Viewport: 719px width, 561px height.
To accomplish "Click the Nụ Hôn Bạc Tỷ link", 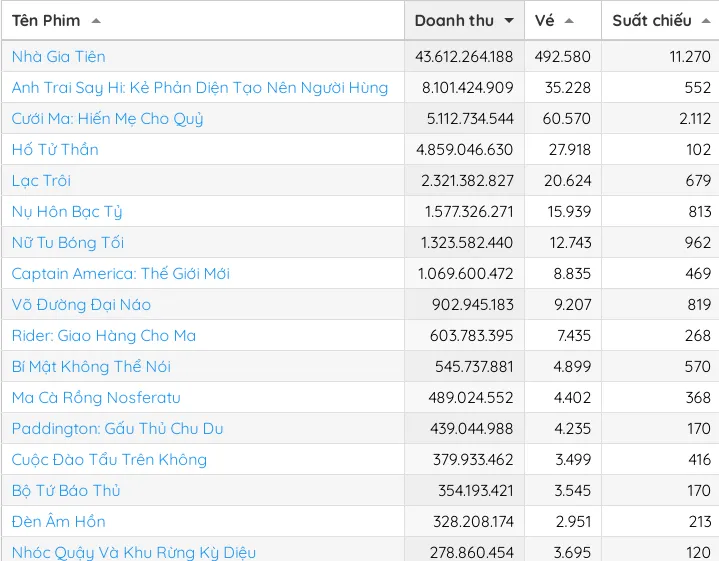I will [67, 212].
